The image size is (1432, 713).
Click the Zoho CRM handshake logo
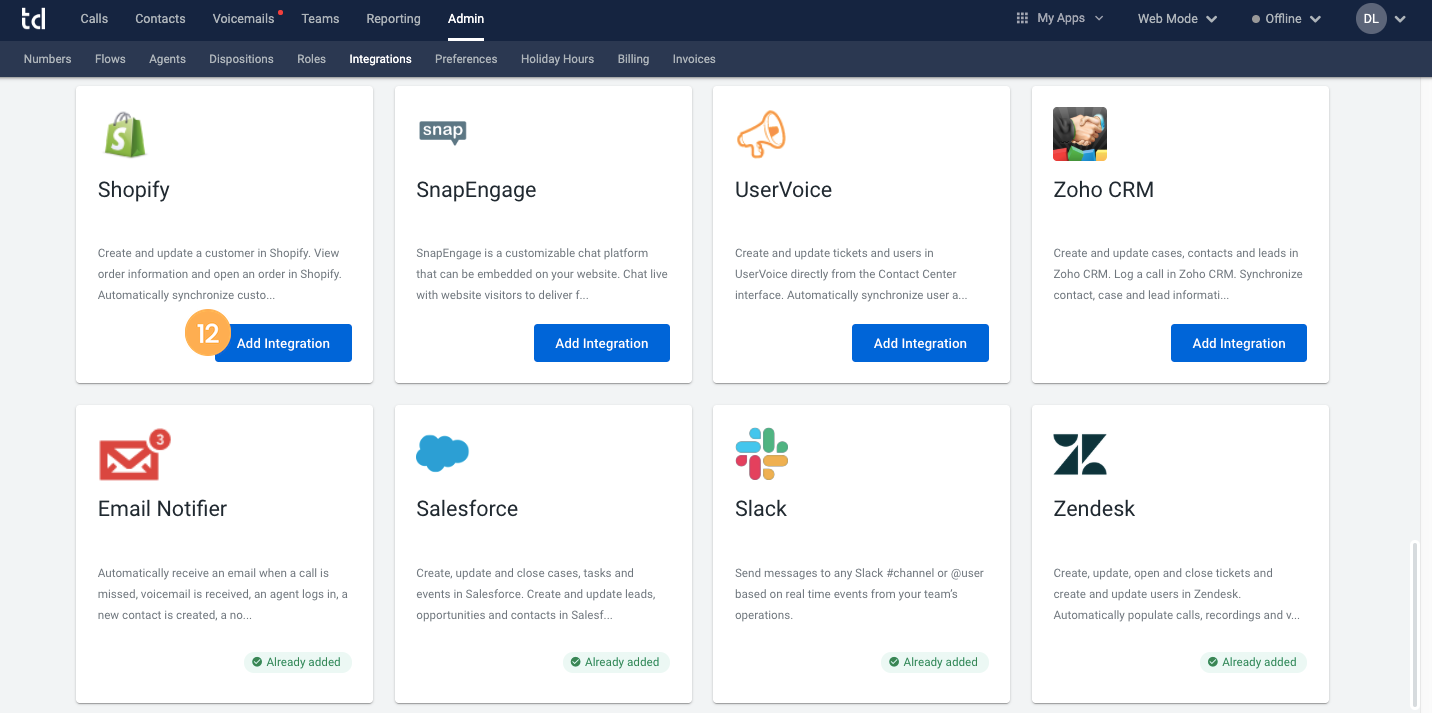point(1080,133)
